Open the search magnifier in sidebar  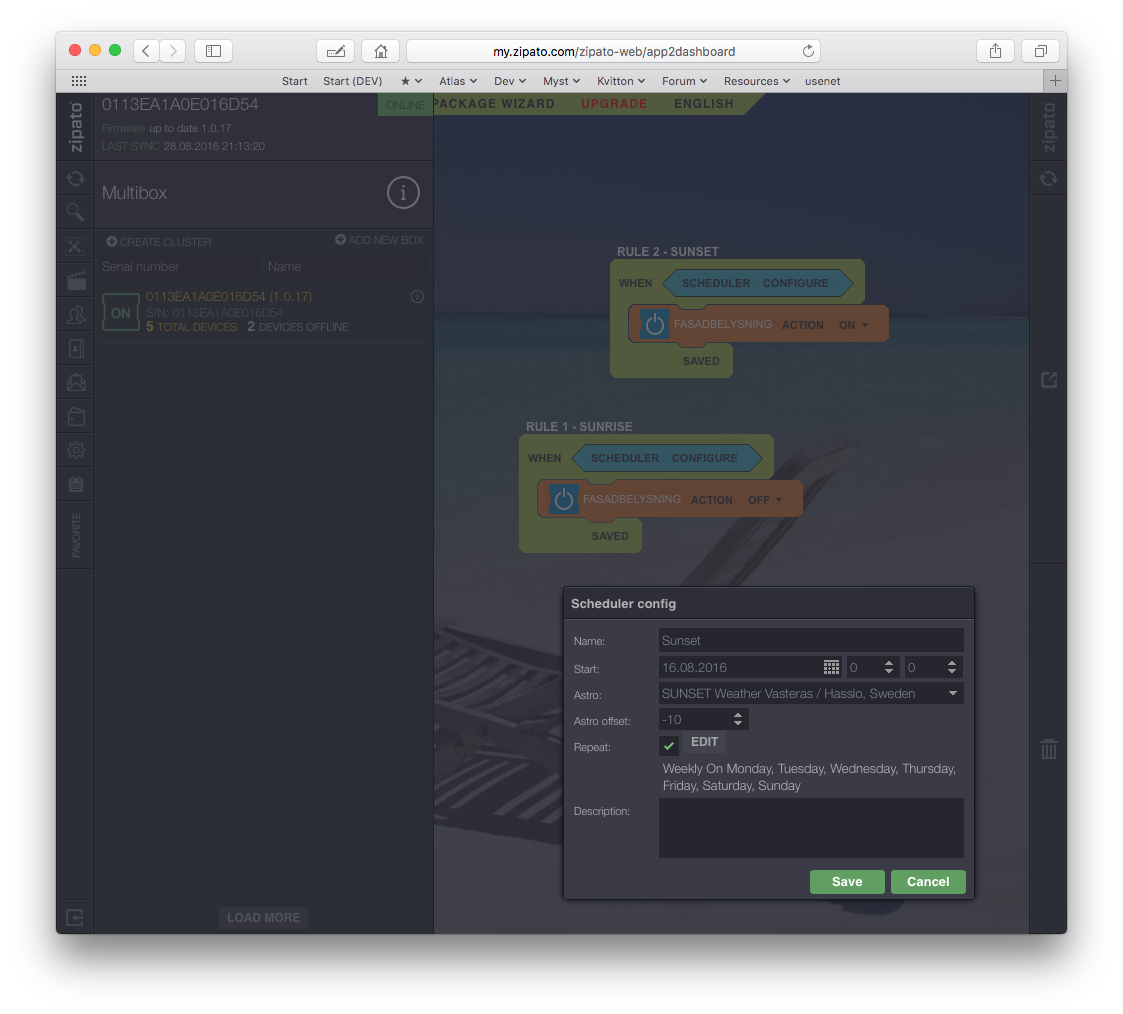pyautogui.click(x=75, y=212)
